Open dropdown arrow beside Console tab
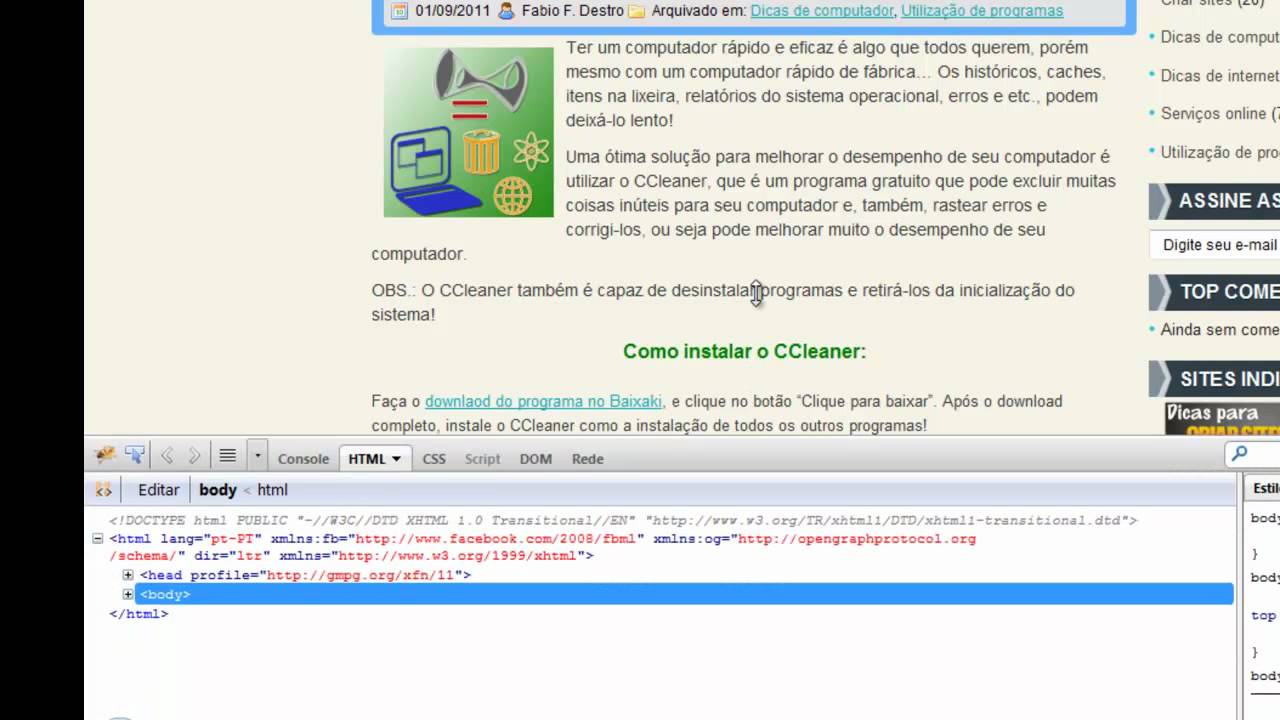This screenshot has width=1280, height=720. pyautogui.click(x=257, y=456)
